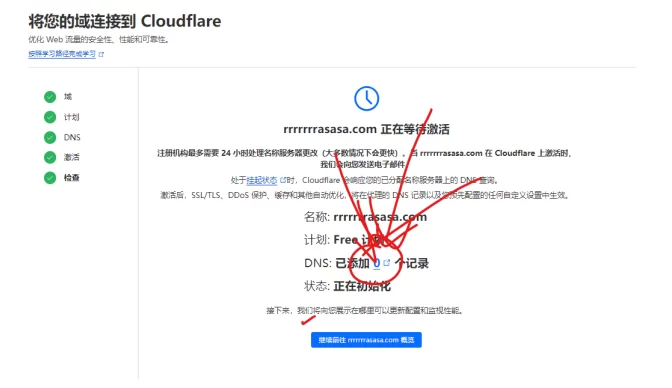672x388 pixels.
Task: Select the 计划 step label
Action: 72,117
